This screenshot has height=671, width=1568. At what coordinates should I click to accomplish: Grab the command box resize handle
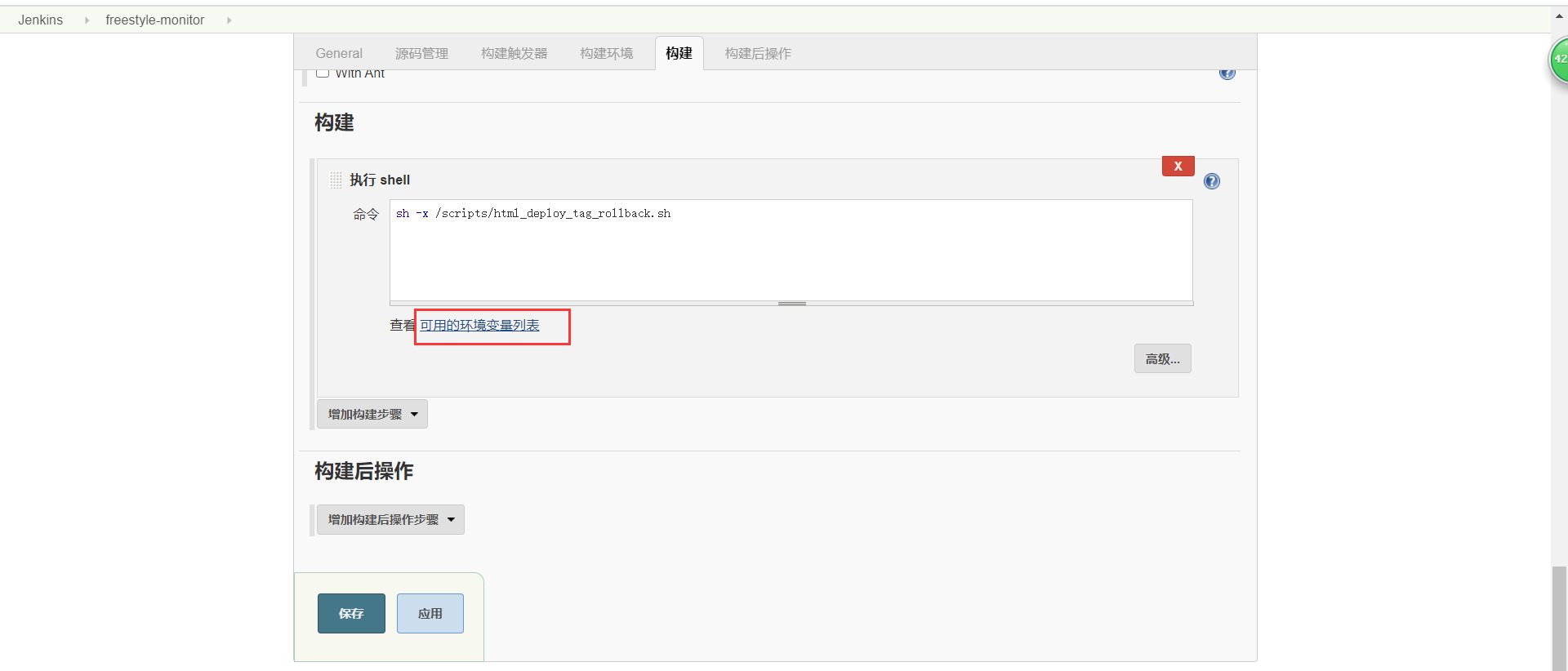(x=791, y=304)
